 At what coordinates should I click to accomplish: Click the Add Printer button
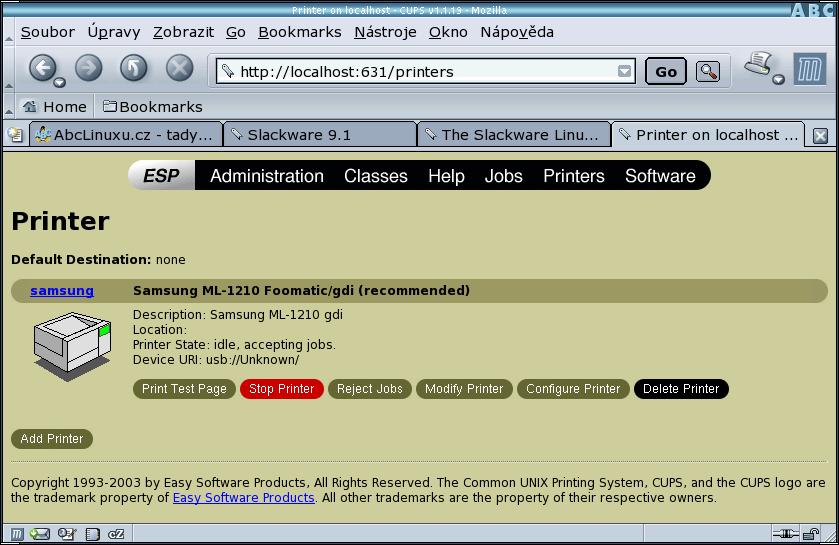[x=52, y=439]
